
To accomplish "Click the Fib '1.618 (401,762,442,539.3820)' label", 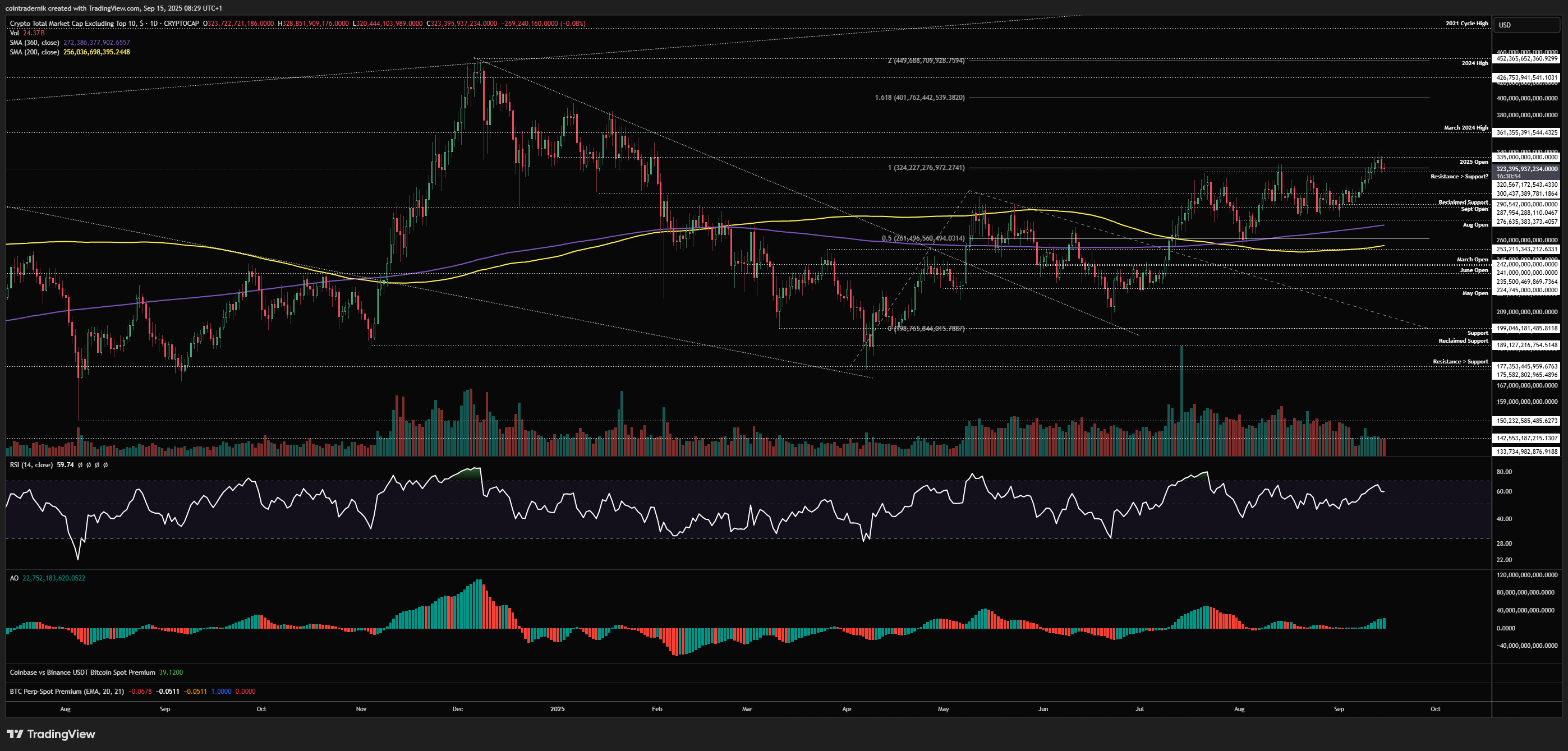I will (x=919, y=98).
